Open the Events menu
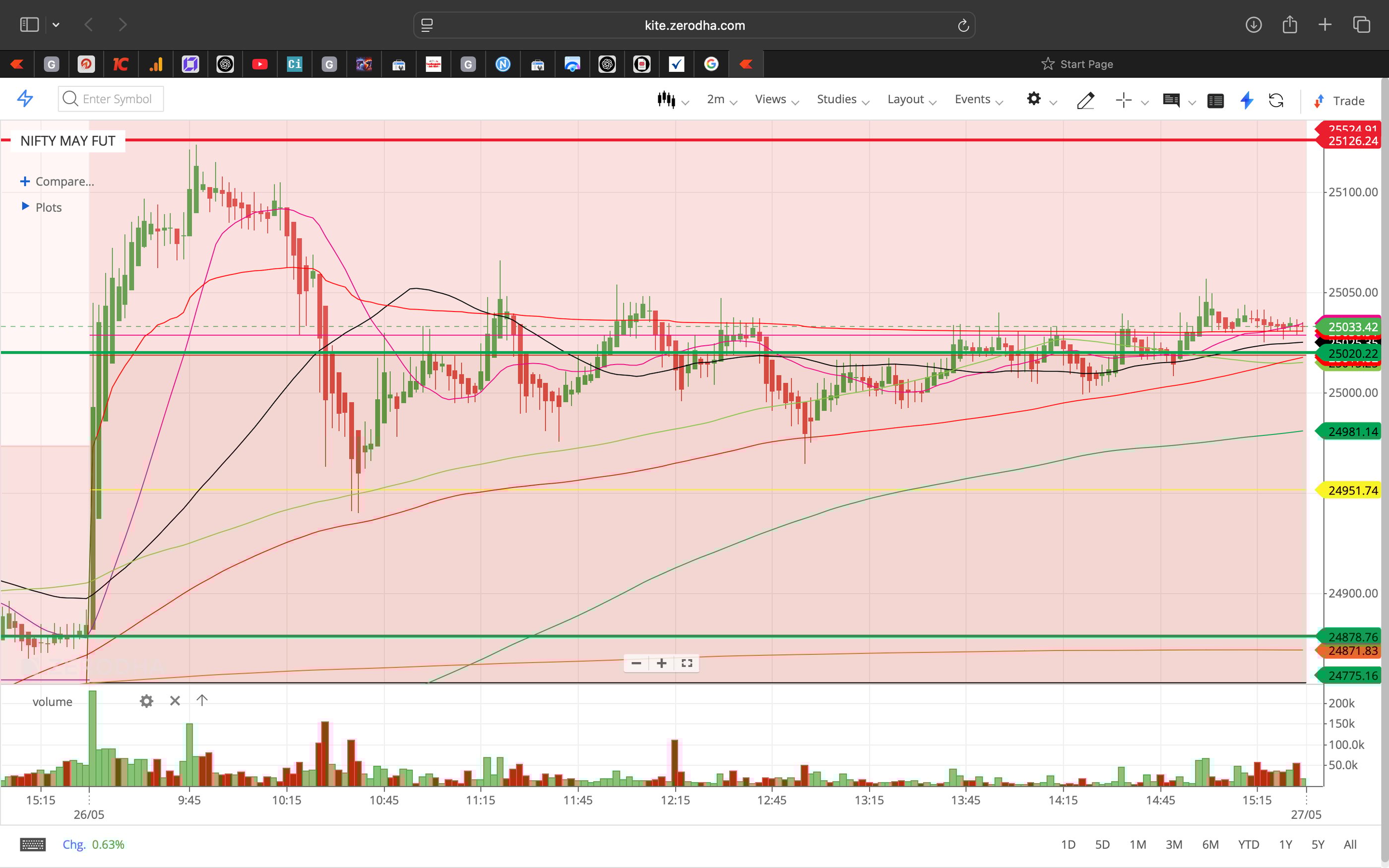Image resolution: width=1389 pixels, height=868 pixels. pos(972,99)
